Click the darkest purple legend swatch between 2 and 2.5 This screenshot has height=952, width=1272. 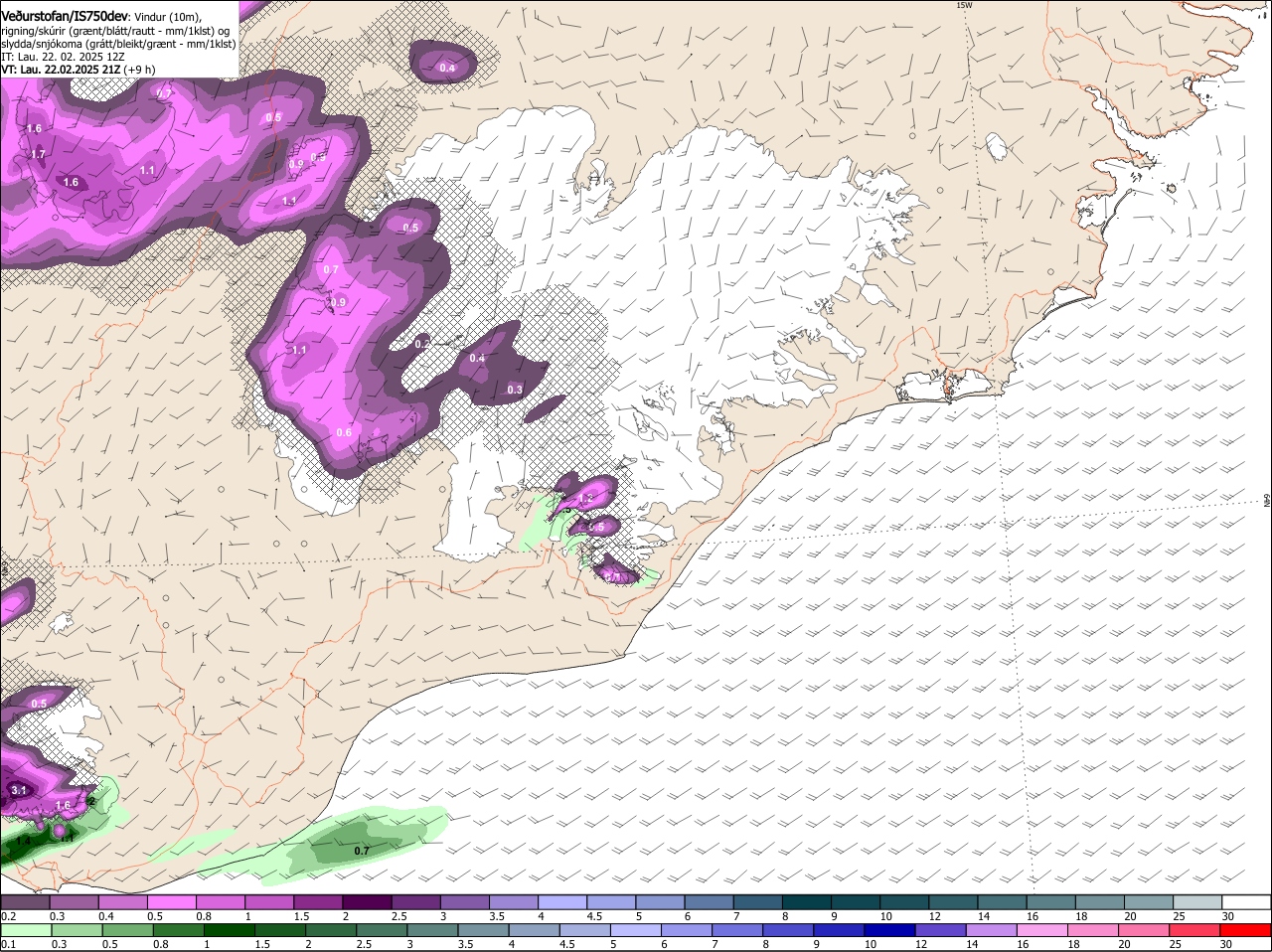pyautogui.click(x=367, y=902)
